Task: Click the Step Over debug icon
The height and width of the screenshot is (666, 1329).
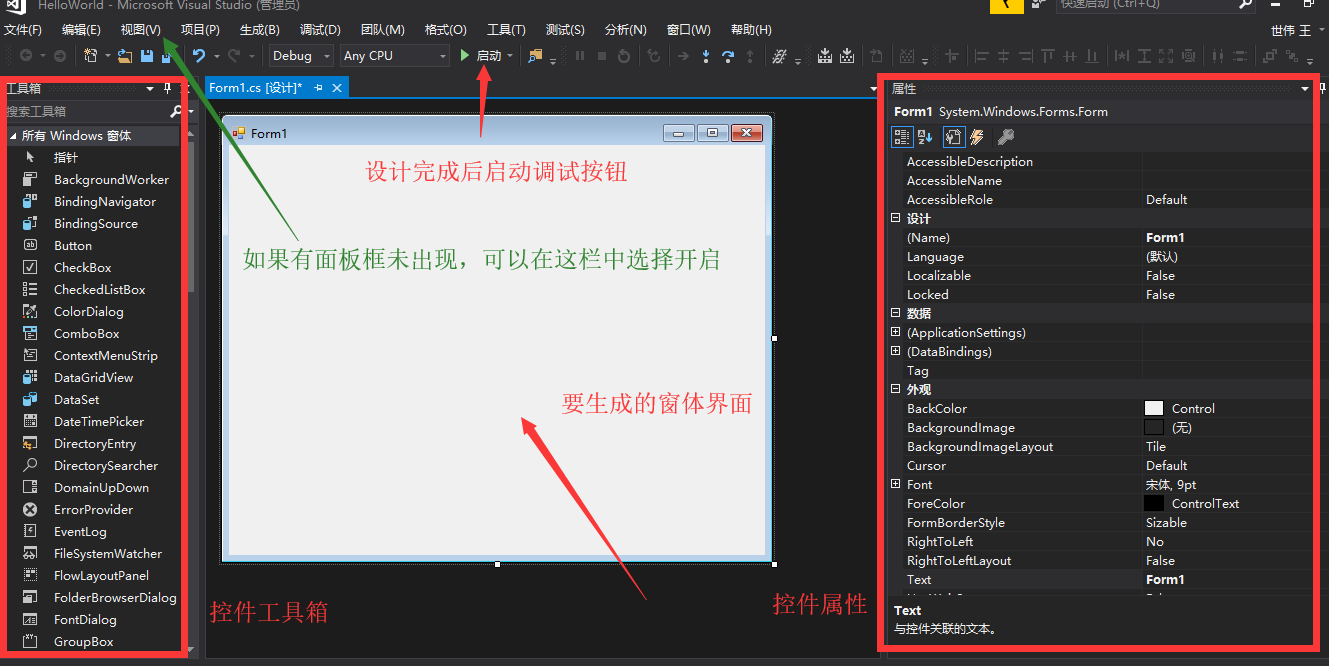Action: [728, 56]
